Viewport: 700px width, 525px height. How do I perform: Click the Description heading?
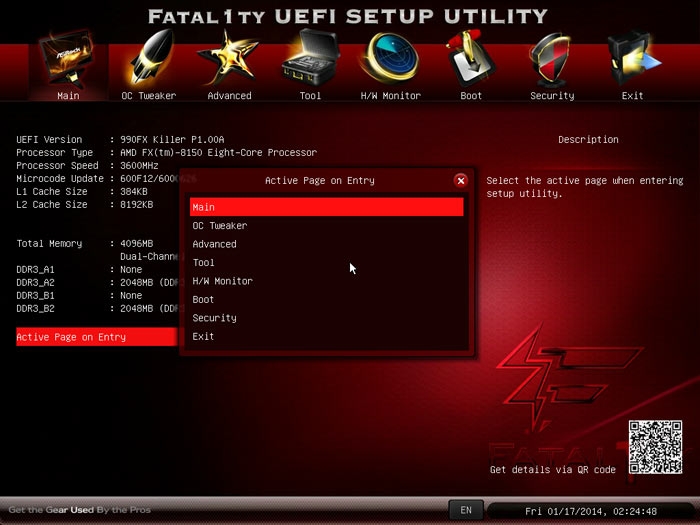click(588, 139)
